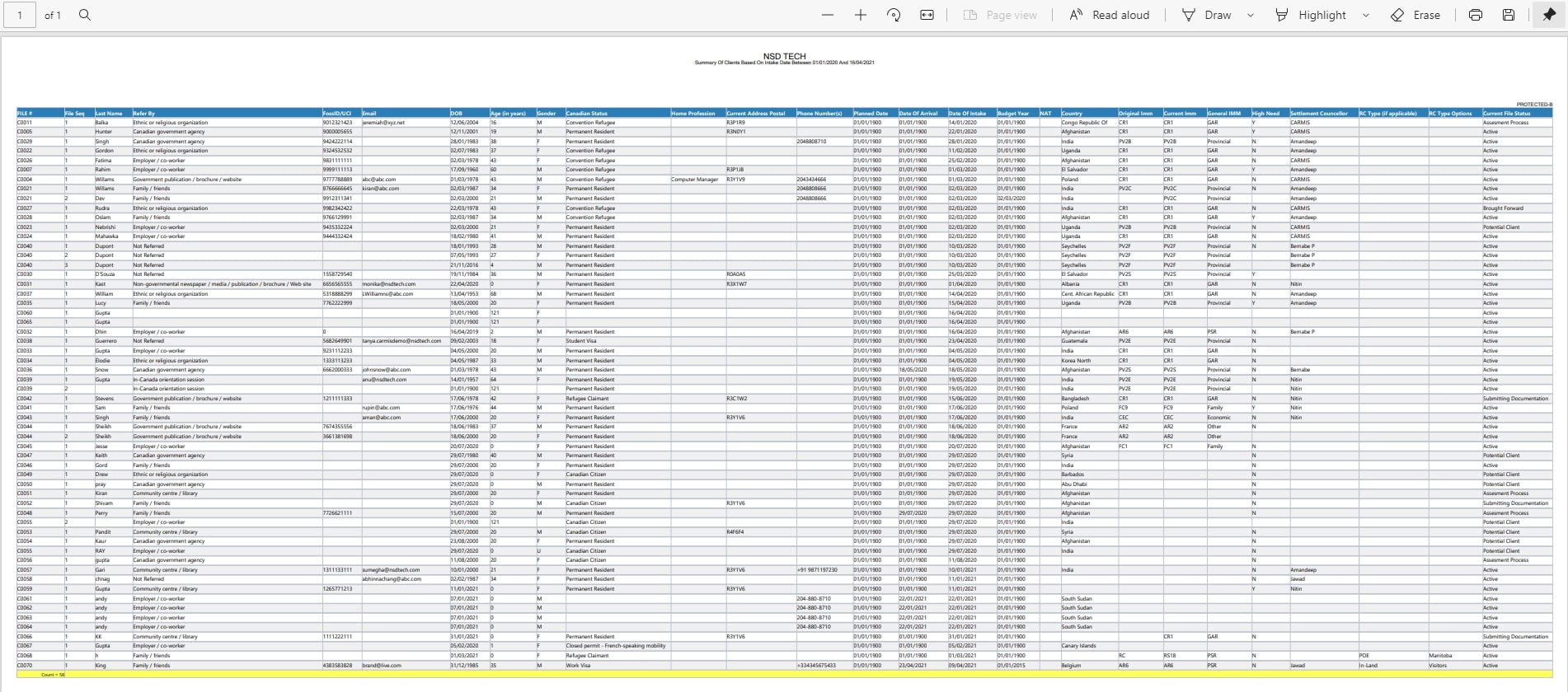The width and height of the screenshot is (1568, 692).
Task: Enable the Highlight tool
Action: point(1311,15)
